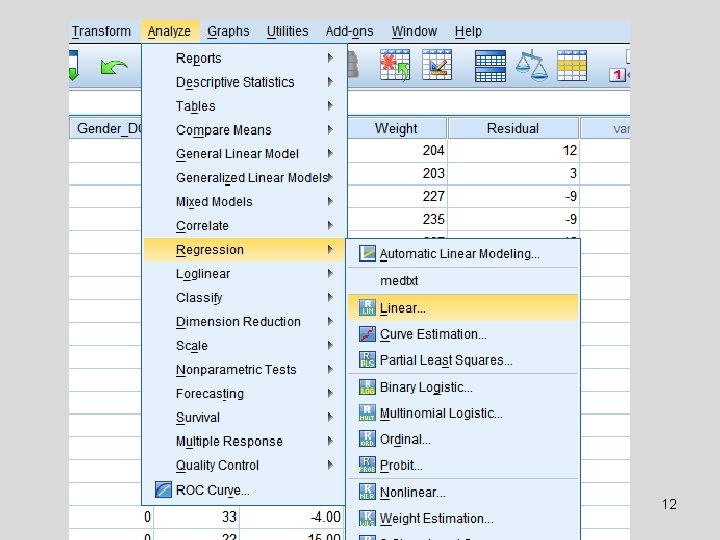Select Linear... from Regression submenu
Image resolution: width=720 pixels, height=540 pixels.
(463, 308)
